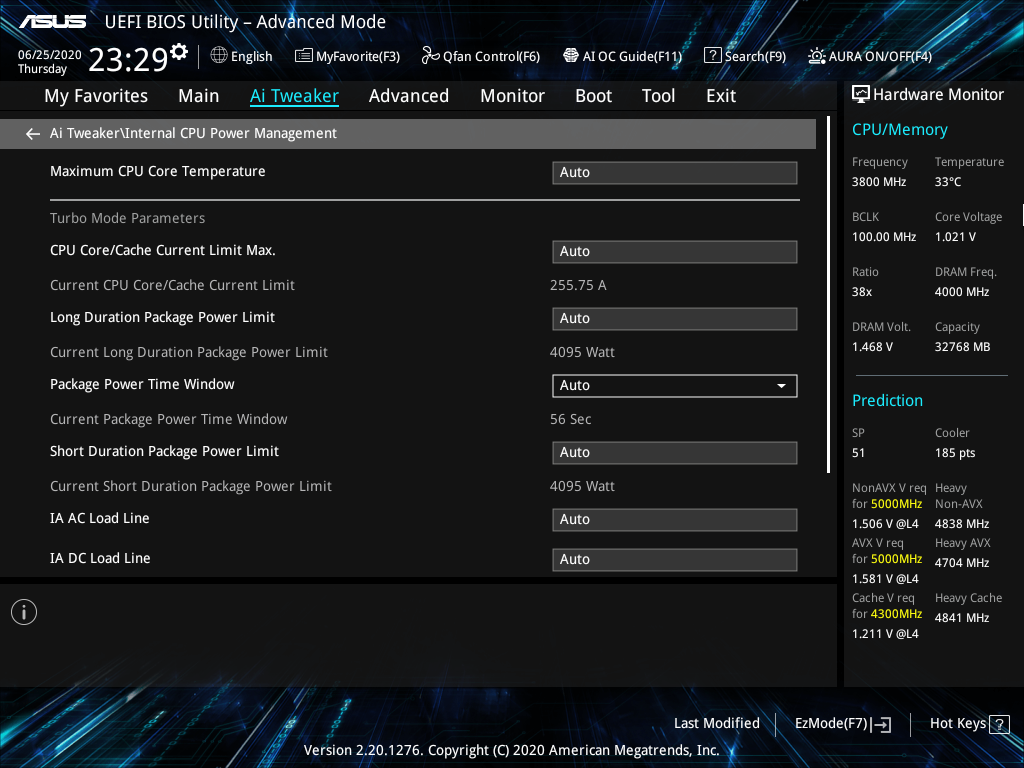The width and height of the screenshot is (1024, 768).
Task: Open MyFavorite(F3) list icon
Action: click(x=304, y=56)
